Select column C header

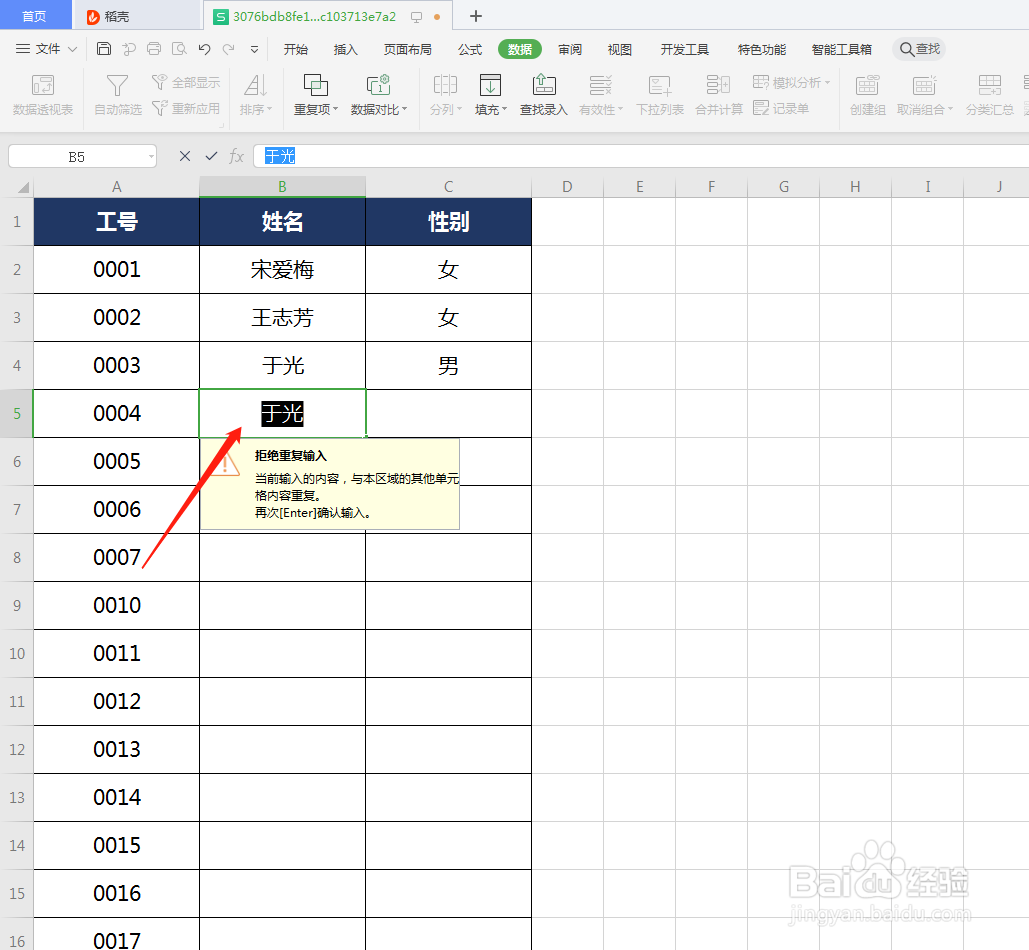448,187
